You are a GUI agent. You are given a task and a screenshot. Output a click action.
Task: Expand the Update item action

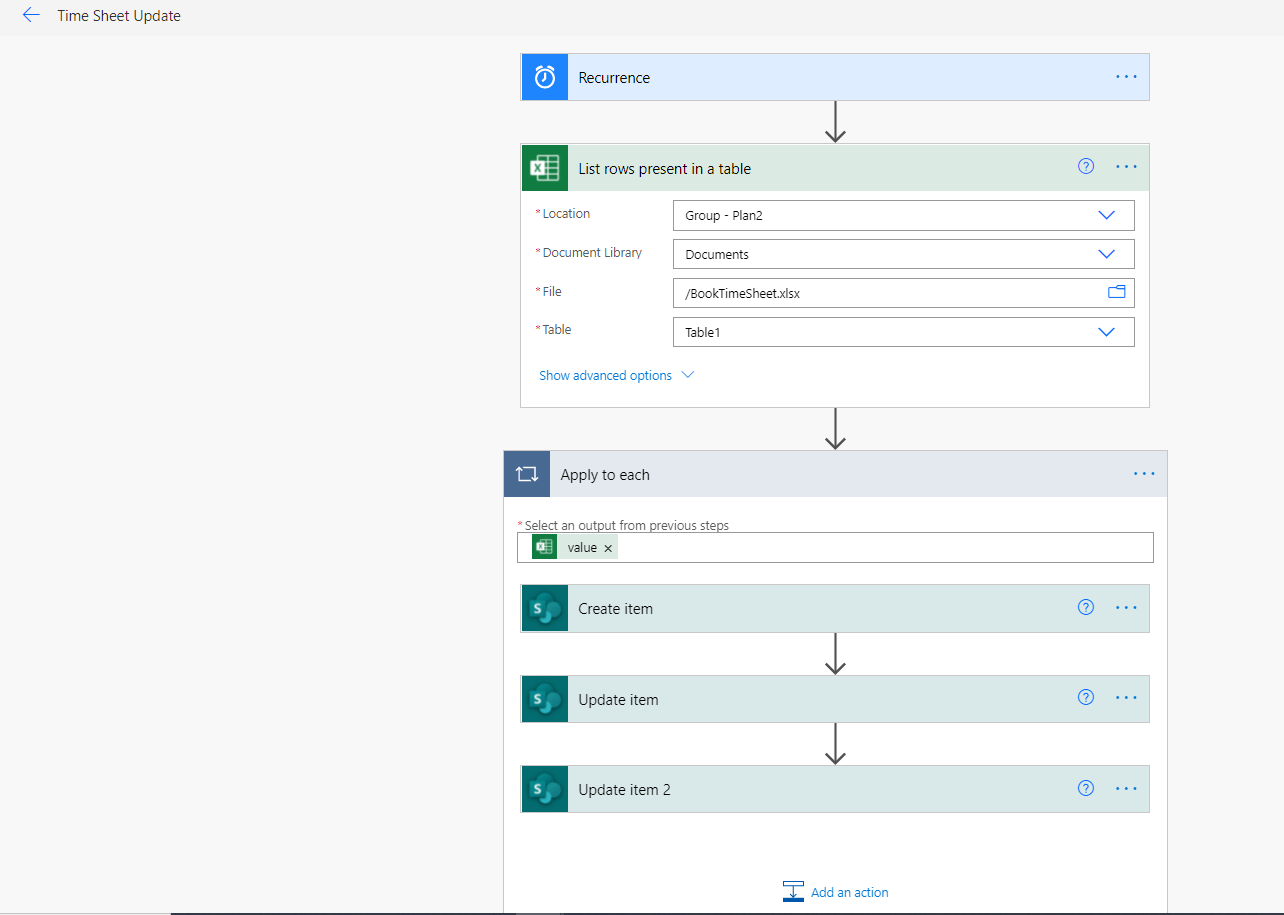coord(835,699)
